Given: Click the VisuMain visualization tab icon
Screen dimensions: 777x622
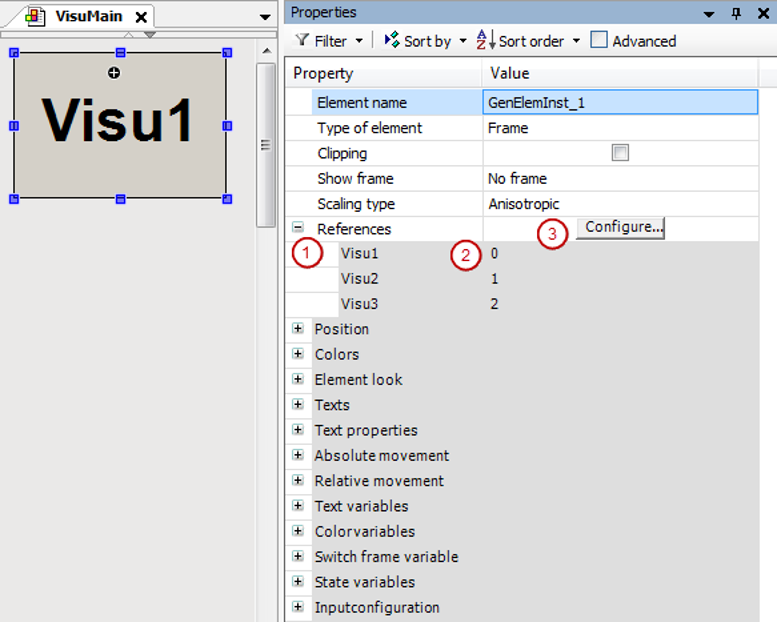Looking at the screenshot, I should (x=37, y=17).
